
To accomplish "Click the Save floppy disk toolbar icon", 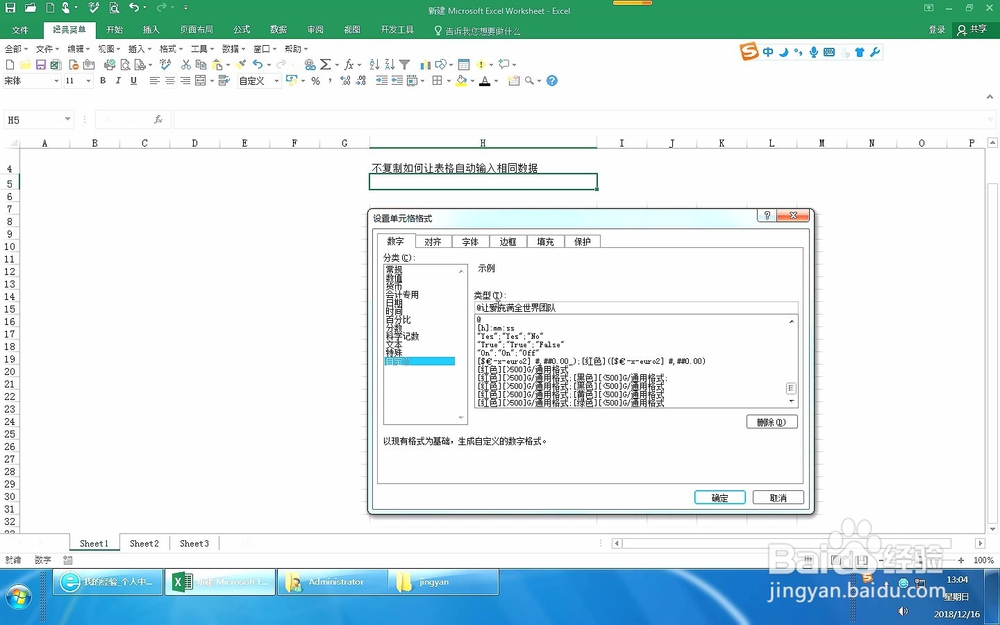I will (x=40, y=64).
